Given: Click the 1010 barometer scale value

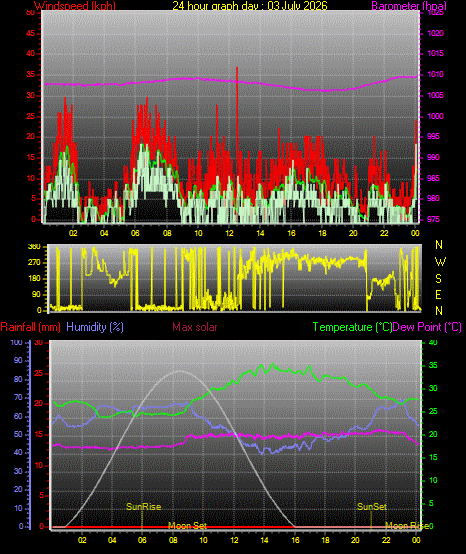Looking at the screenshot, I should point(435,75).
